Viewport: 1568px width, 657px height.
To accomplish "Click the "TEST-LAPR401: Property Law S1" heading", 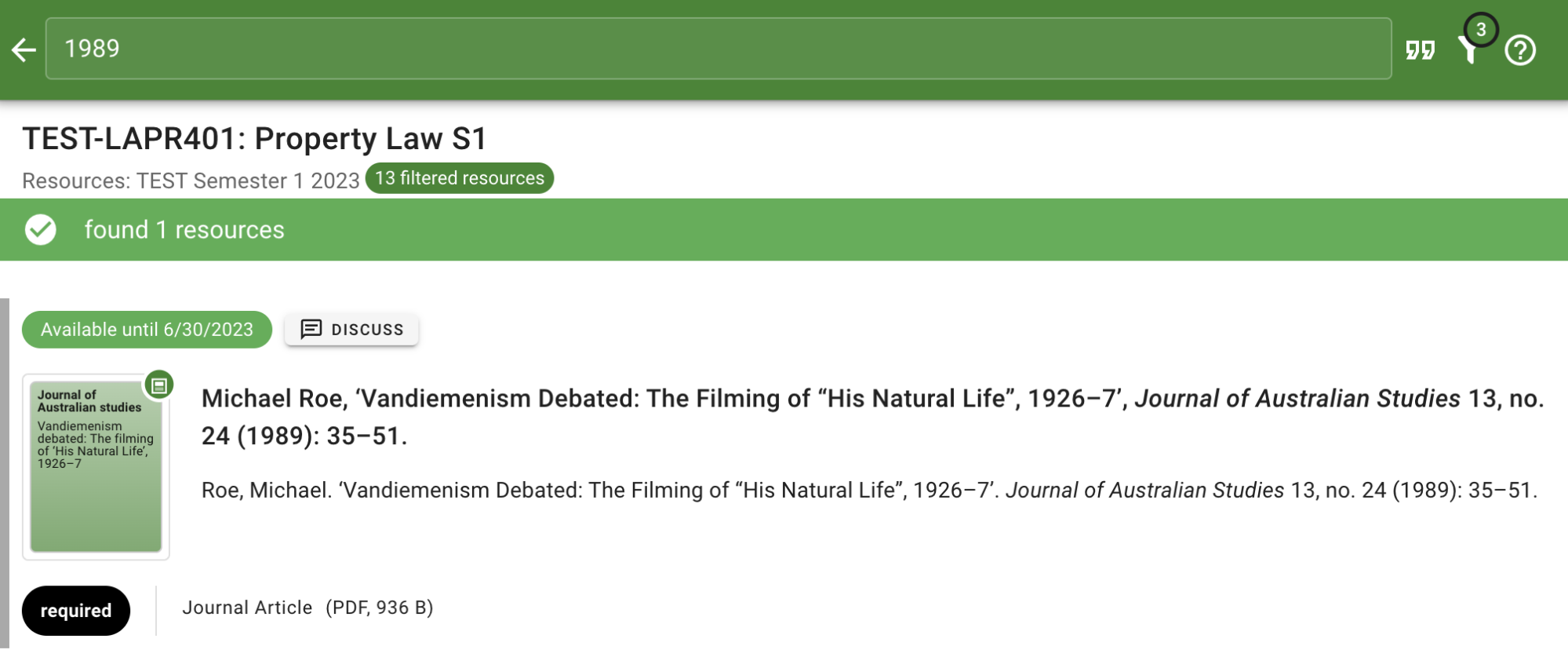I will pyautogui.click(x=255, y=139).
